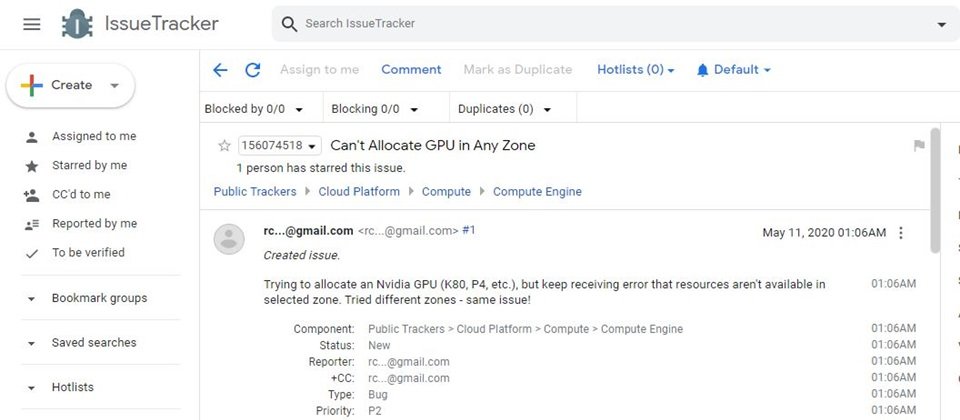Star issue 156074518

tap(225, 146)
